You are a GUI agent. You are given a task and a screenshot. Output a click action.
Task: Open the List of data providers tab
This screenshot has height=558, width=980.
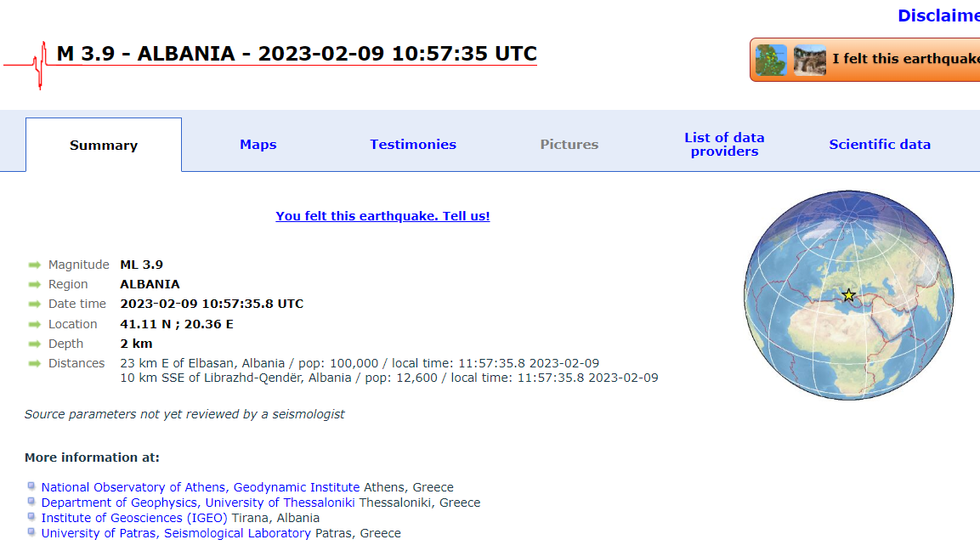coord(724,145)
